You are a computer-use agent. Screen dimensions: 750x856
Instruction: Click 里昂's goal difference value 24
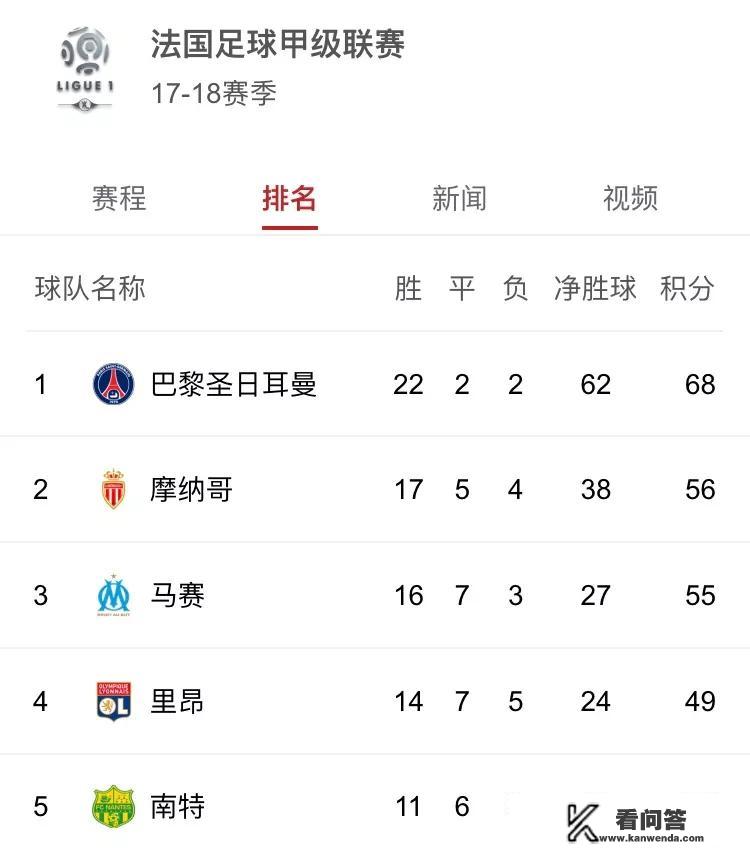pos(596,700)
